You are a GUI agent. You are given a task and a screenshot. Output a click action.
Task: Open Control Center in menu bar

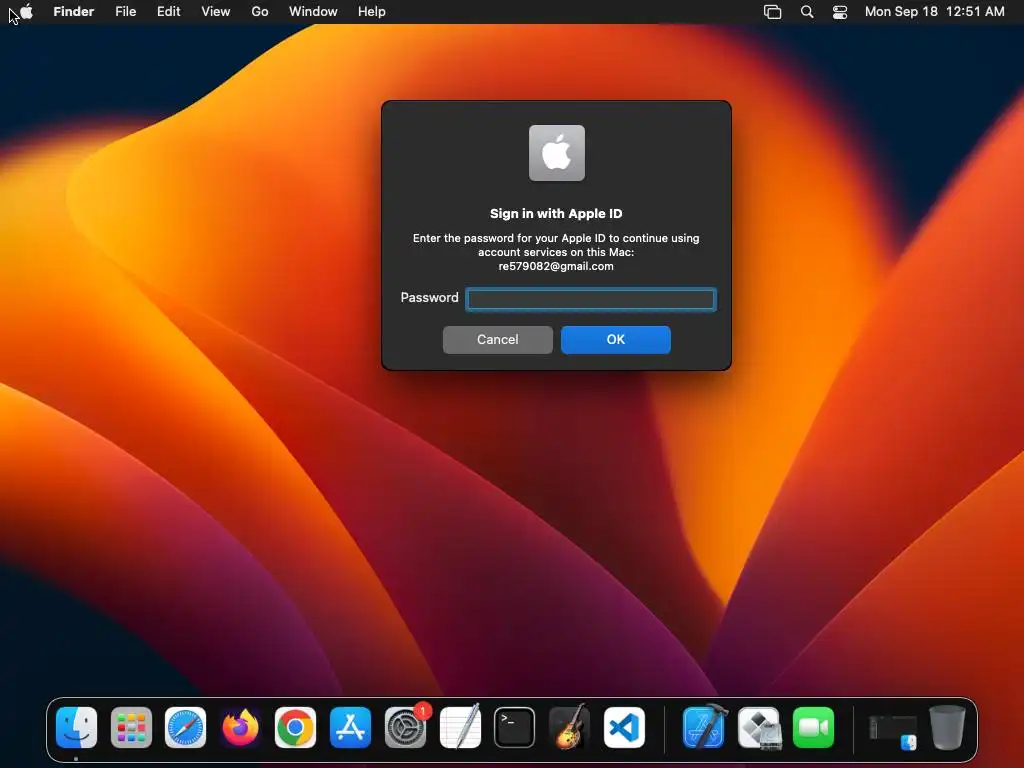coord(840,12)
